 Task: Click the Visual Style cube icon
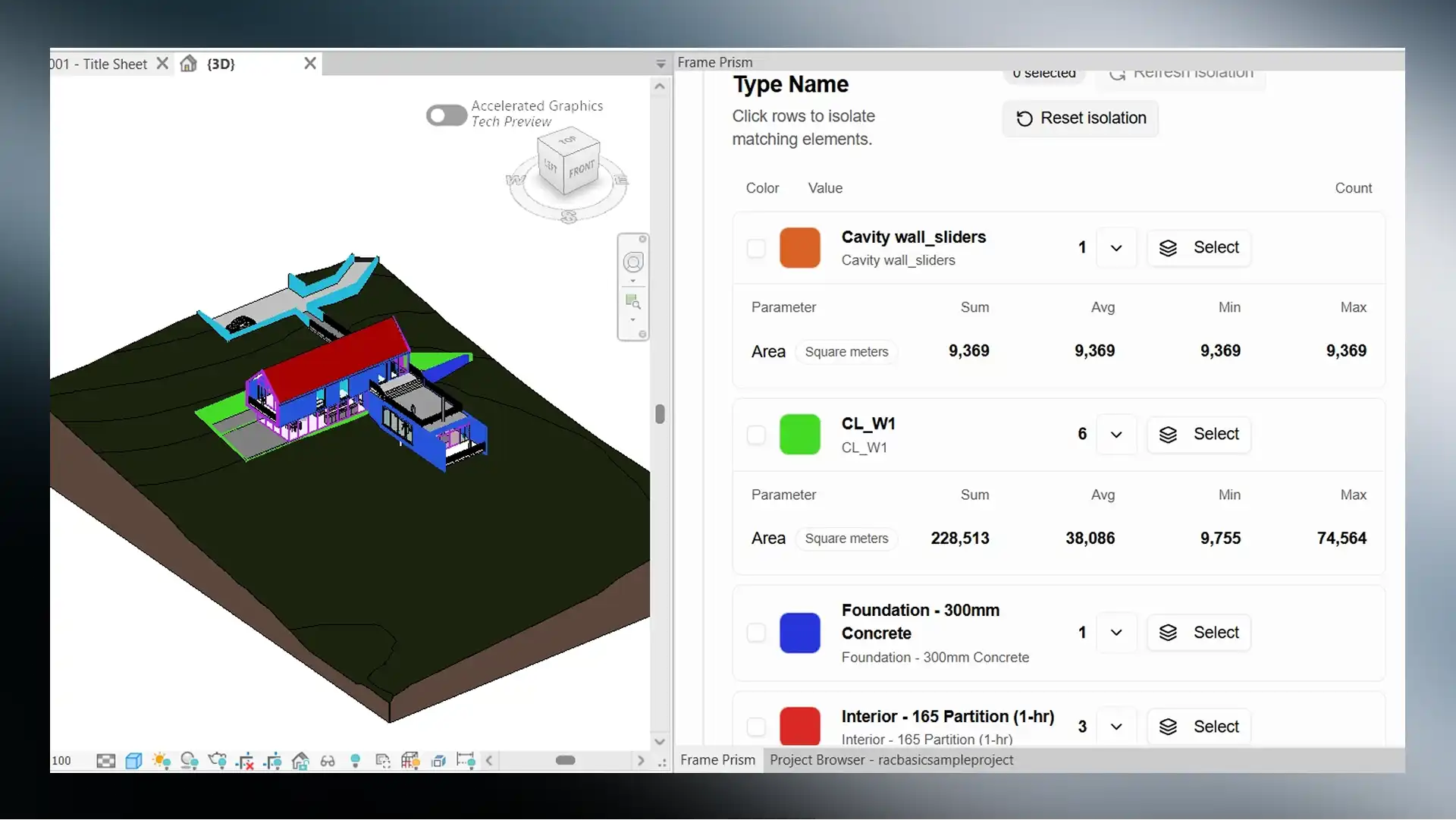[x=133, y=761]
